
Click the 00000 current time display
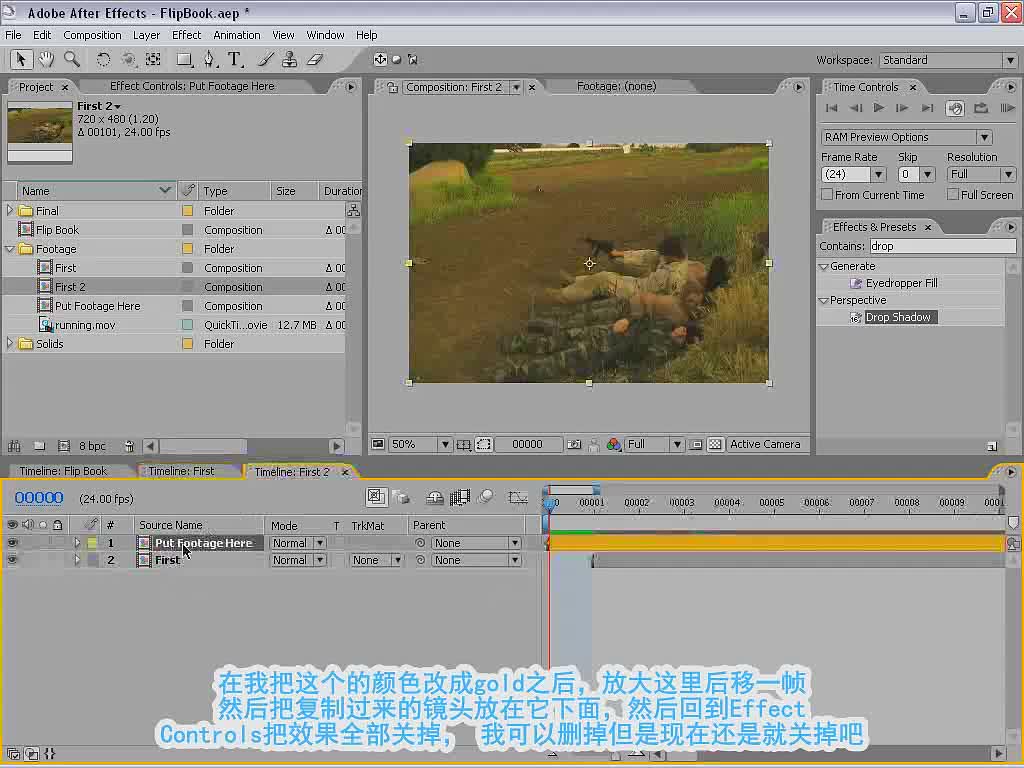coord(39,498)
